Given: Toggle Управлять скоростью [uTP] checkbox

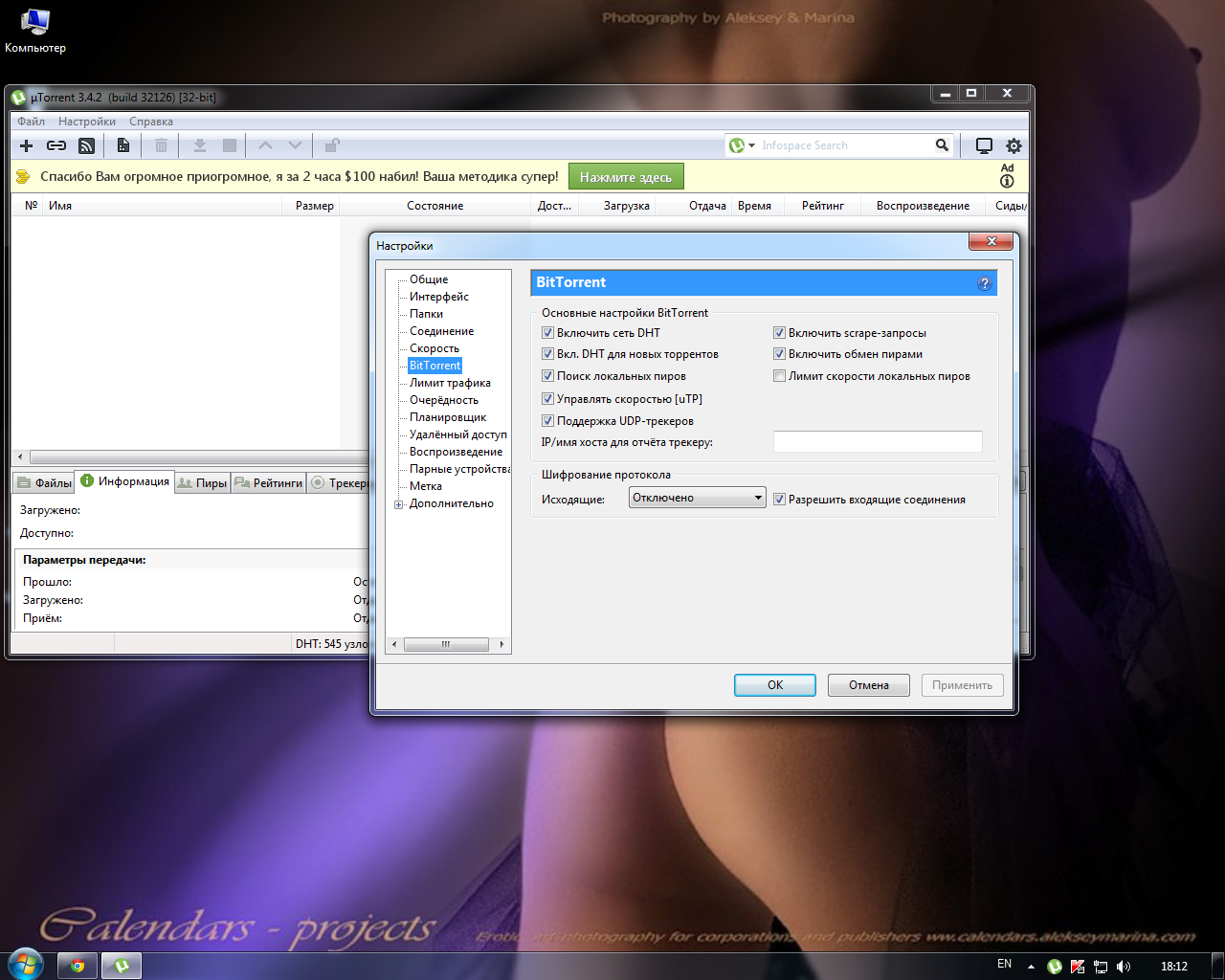Looking at the screenshot, I should (547, 399).
